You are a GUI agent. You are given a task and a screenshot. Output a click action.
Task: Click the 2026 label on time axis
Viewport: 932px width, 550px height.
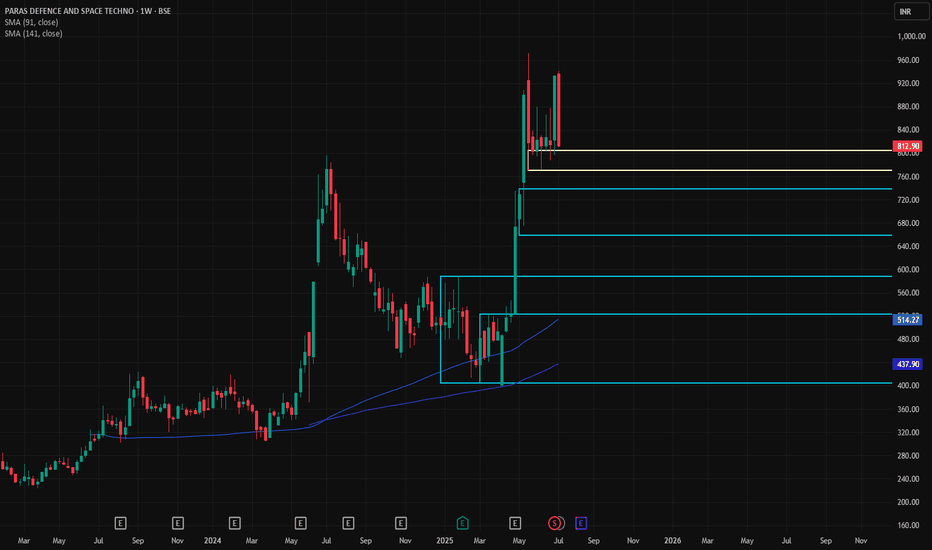click(x=672, y=540)
